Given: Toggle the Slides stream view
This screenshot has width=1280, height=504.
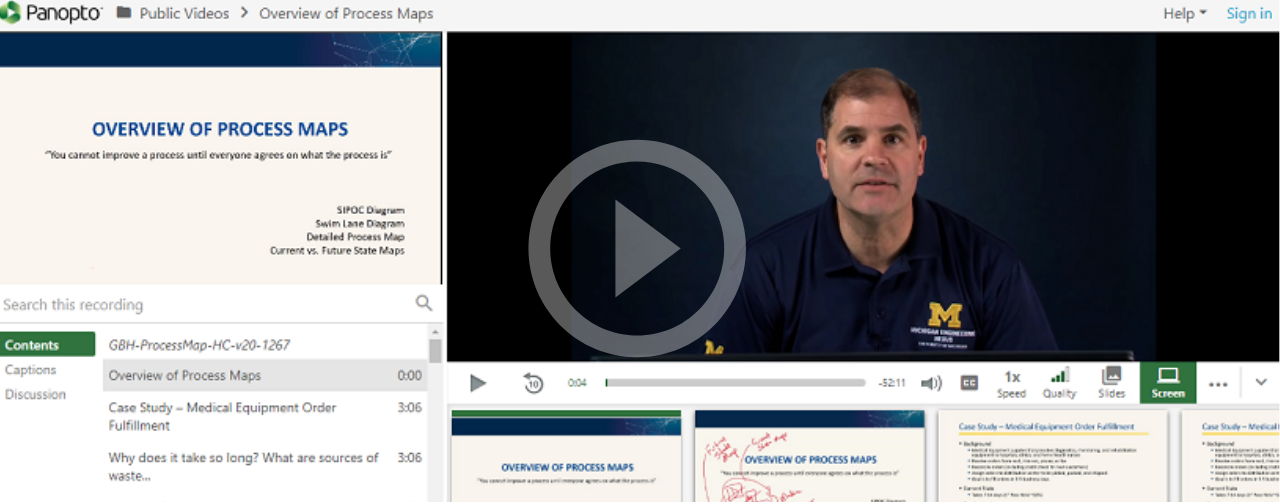Looking at the screenshot, I should pyautogui.click(x=1111, y=383).
